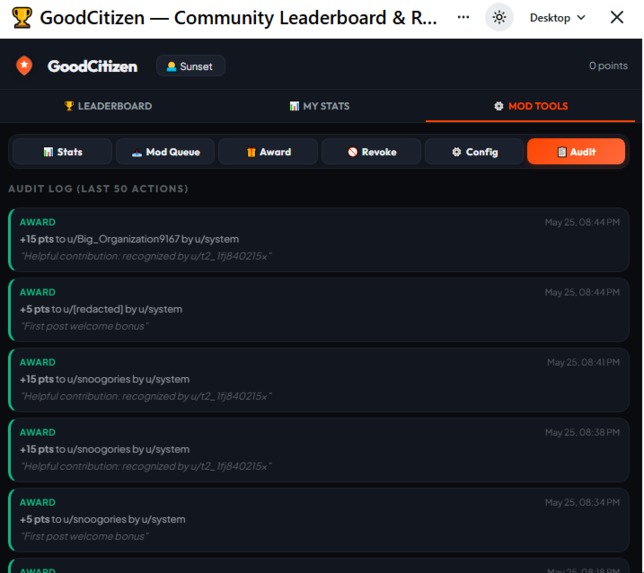Click the Mod Queue inbox tray icon
The width and height of the screenshot is (644, 573).
point(137,153)
